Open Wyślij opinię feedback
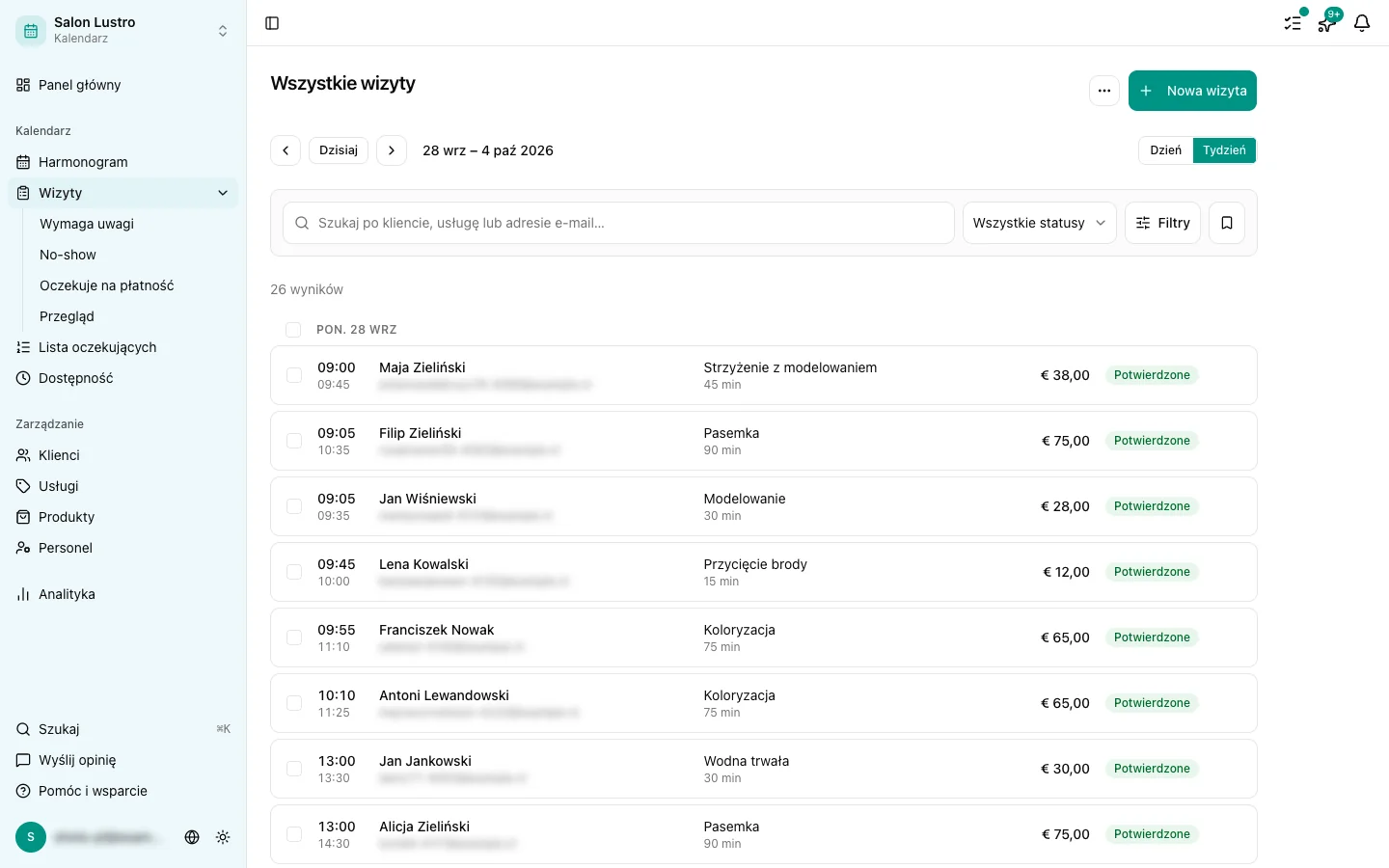Image resolution: width=1389 pixels, height=868 pixels. coord(123,760)
